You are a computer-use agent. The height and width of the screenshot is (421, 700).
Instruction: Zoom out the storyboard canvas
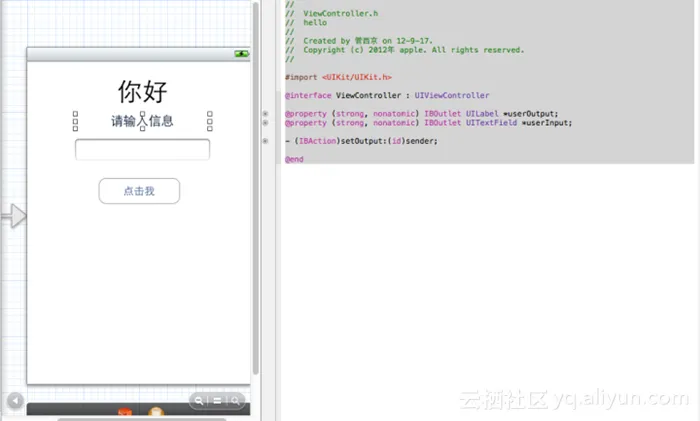coord(199,401)
